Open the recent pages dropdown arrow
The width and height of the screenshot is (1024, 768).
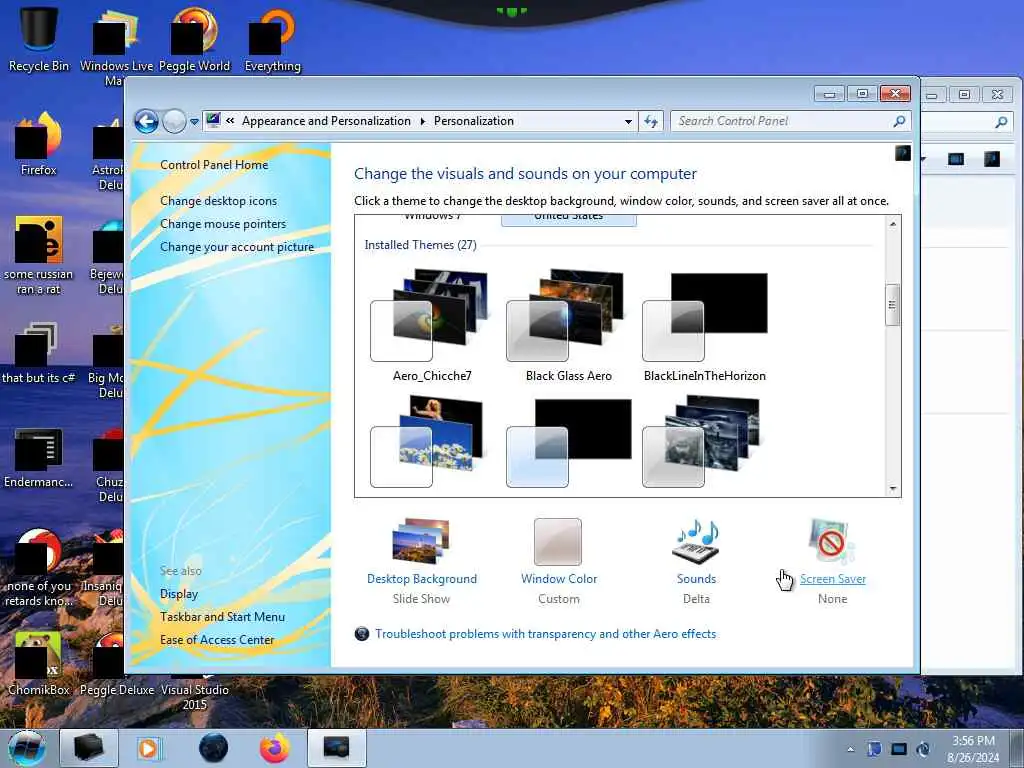[x=194, y=121]
